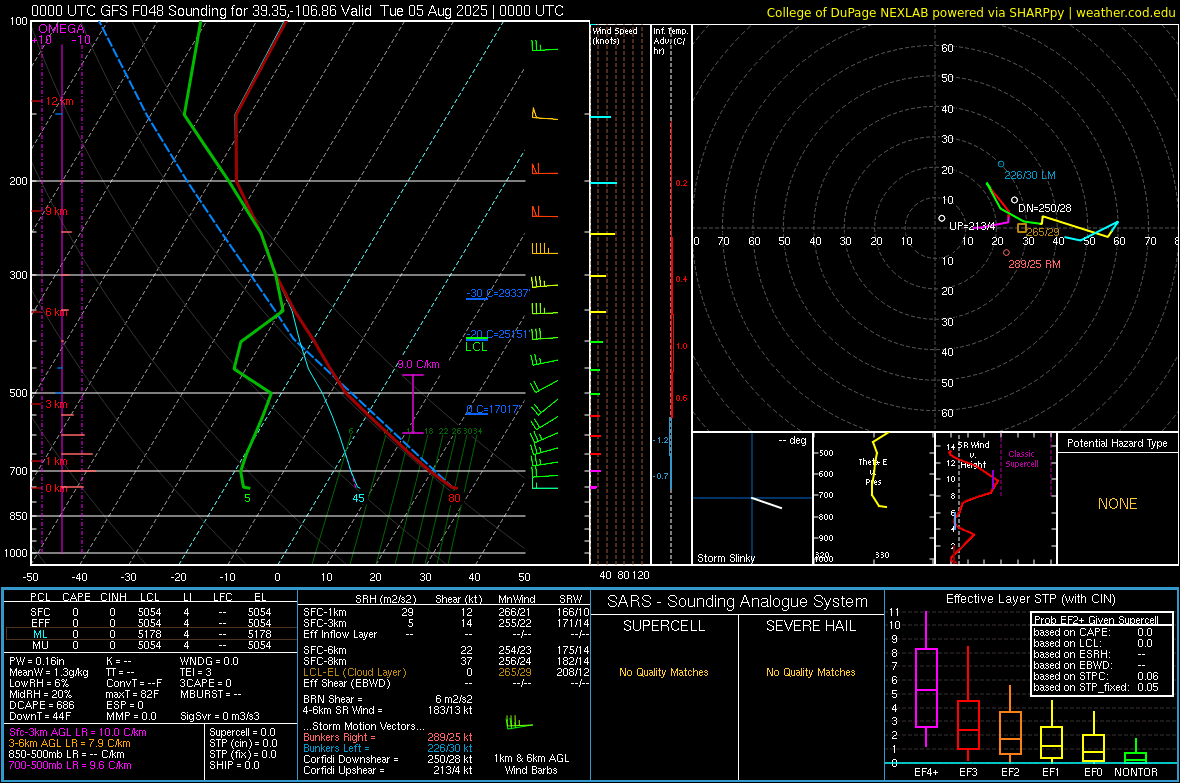Viewport: 1180px width, 783px height.
Task: Click the green surface dewpoint value 5
Action: [247, 498]
